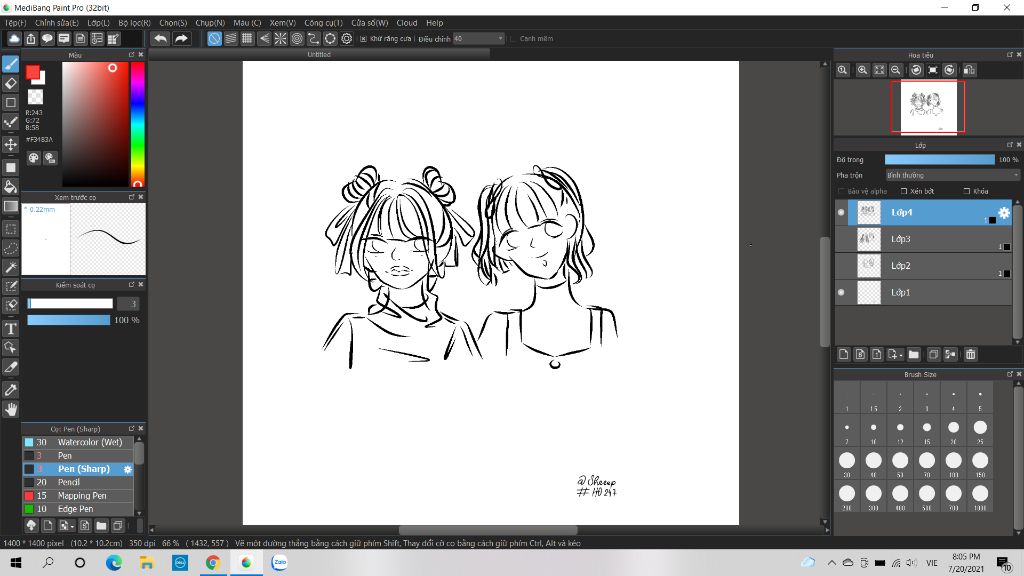Select Edge Pen brush

click(78, 509)
